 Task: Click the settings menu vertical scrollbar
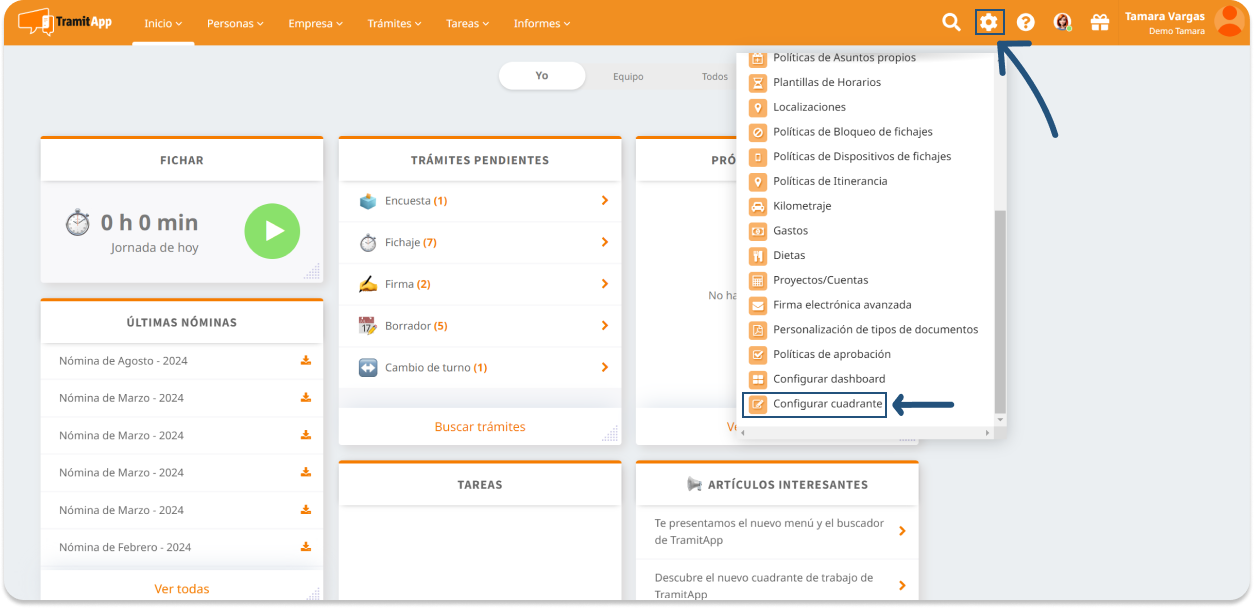[1000, 310]
